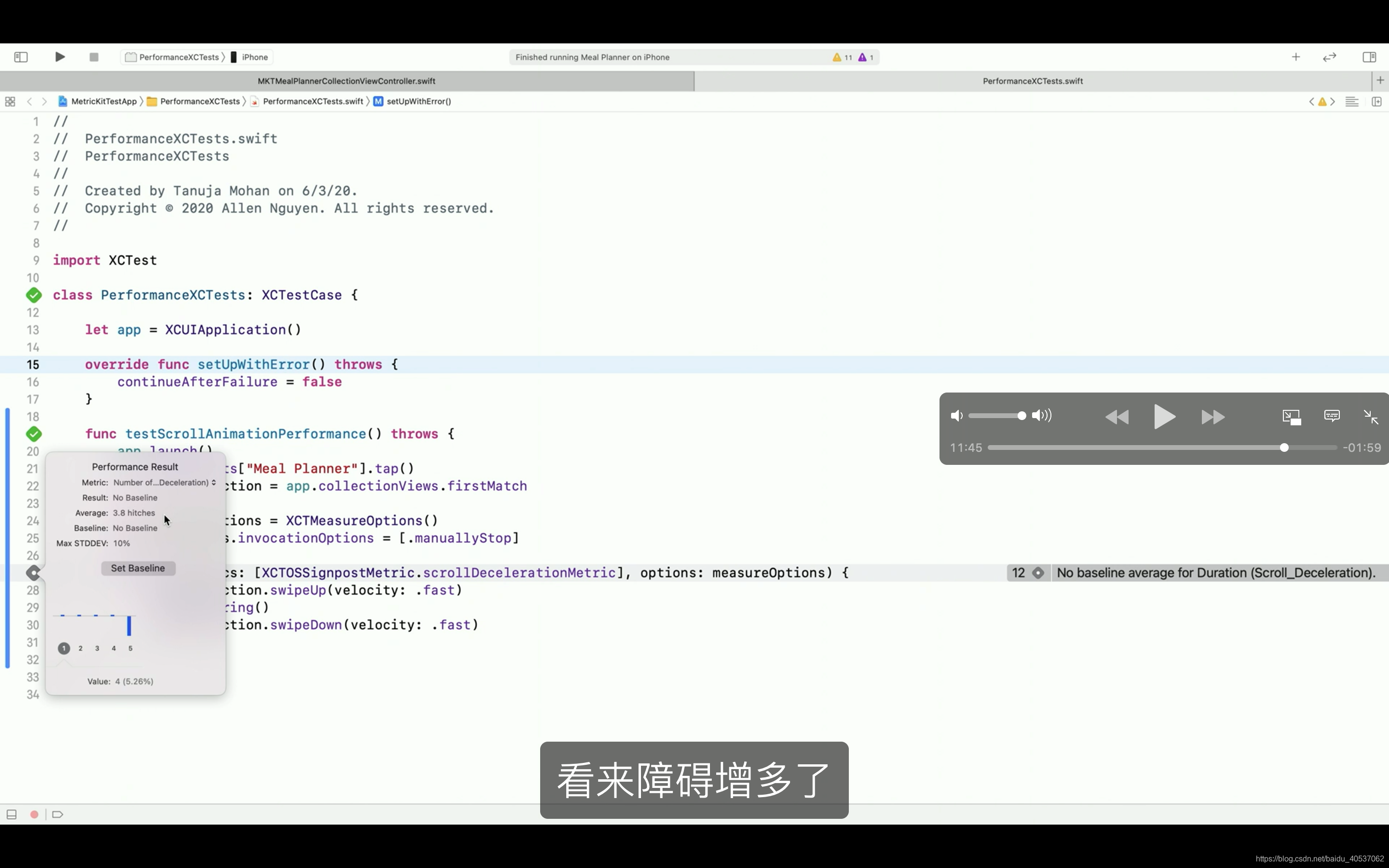
Task: Select iteration 1 in the results chart
Action: coord(64,648)
